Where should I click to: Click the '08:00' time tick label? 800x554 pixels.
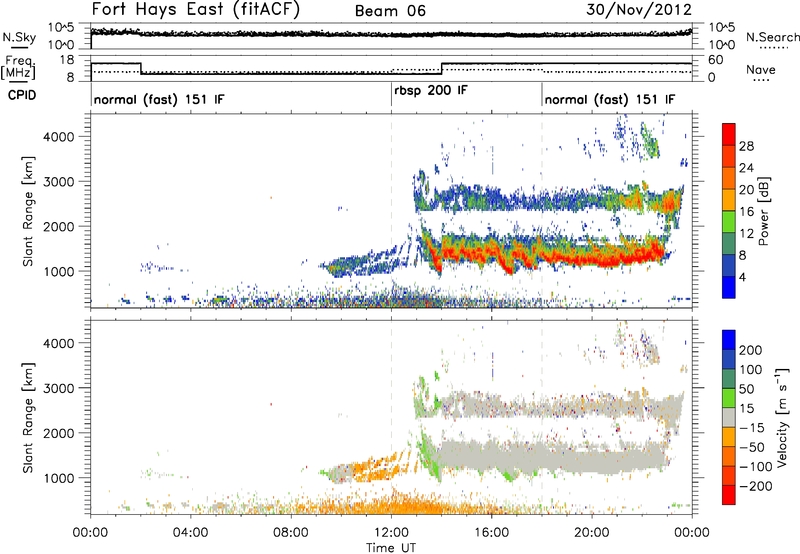(291, 533)
